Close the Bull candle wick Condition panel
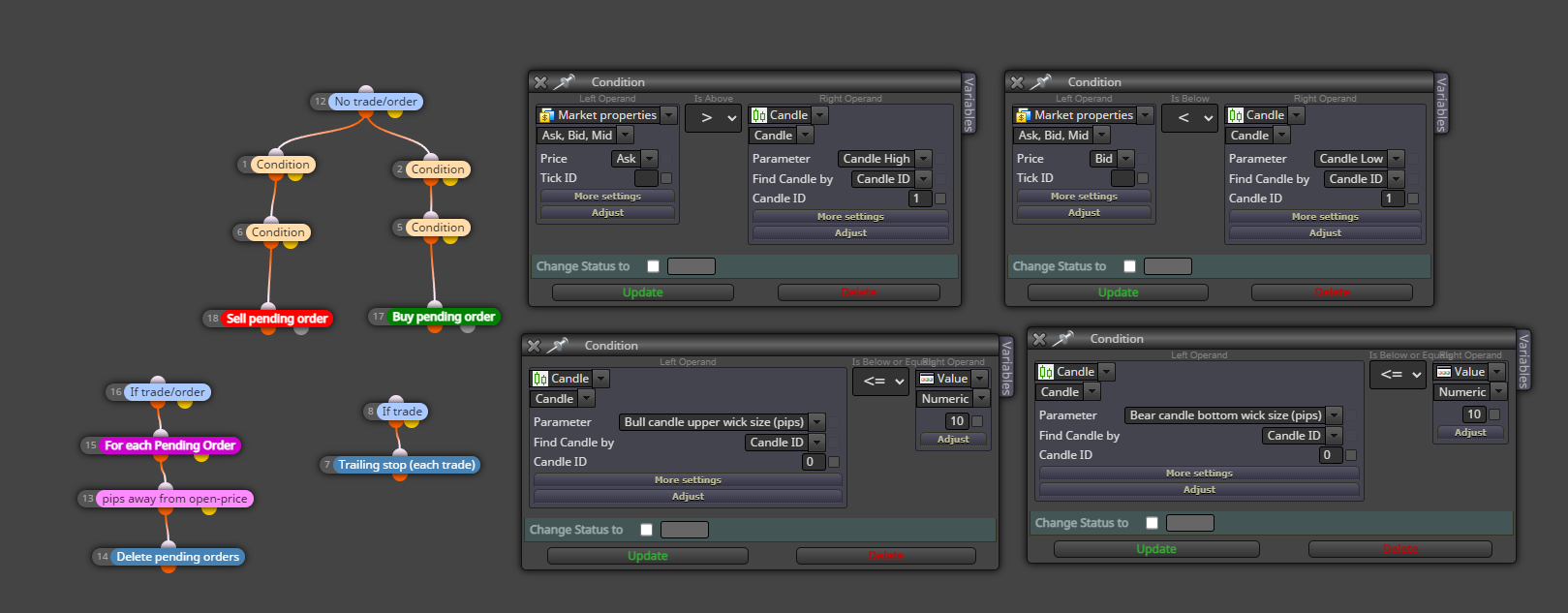1568x613 pixels. [534, 346]
